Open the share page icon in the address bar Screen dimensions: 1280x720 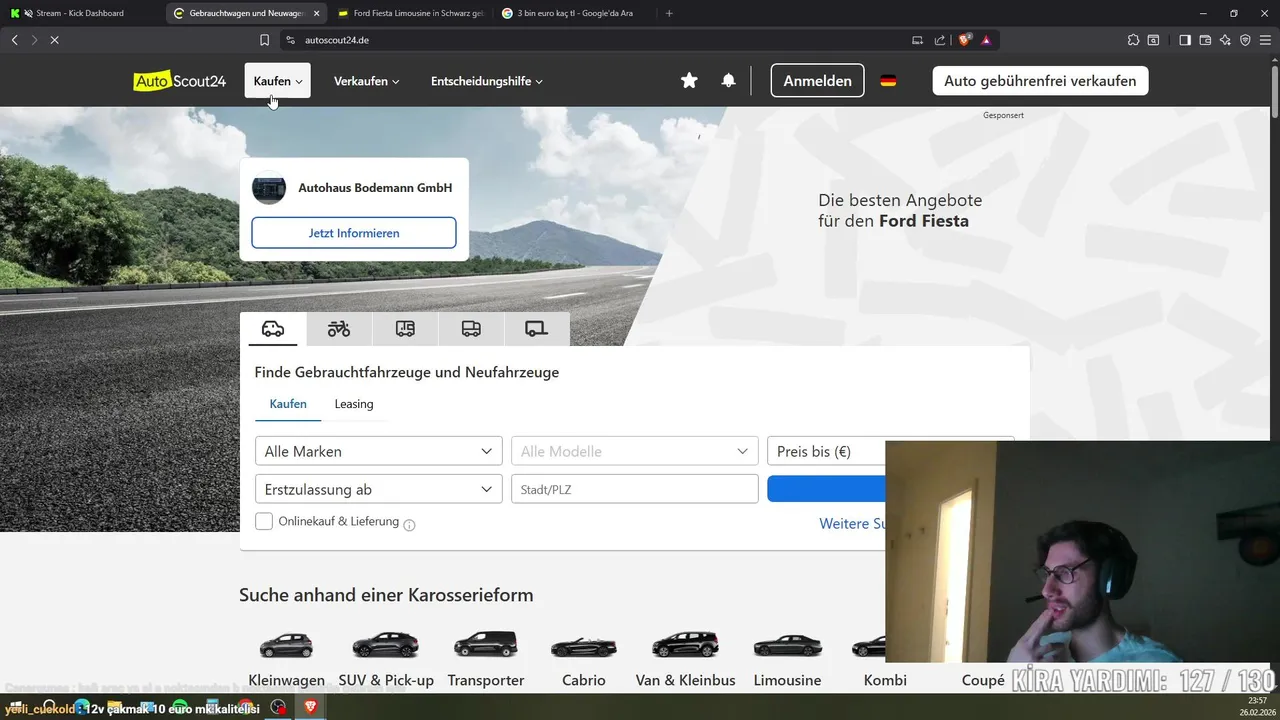point(940,40)
